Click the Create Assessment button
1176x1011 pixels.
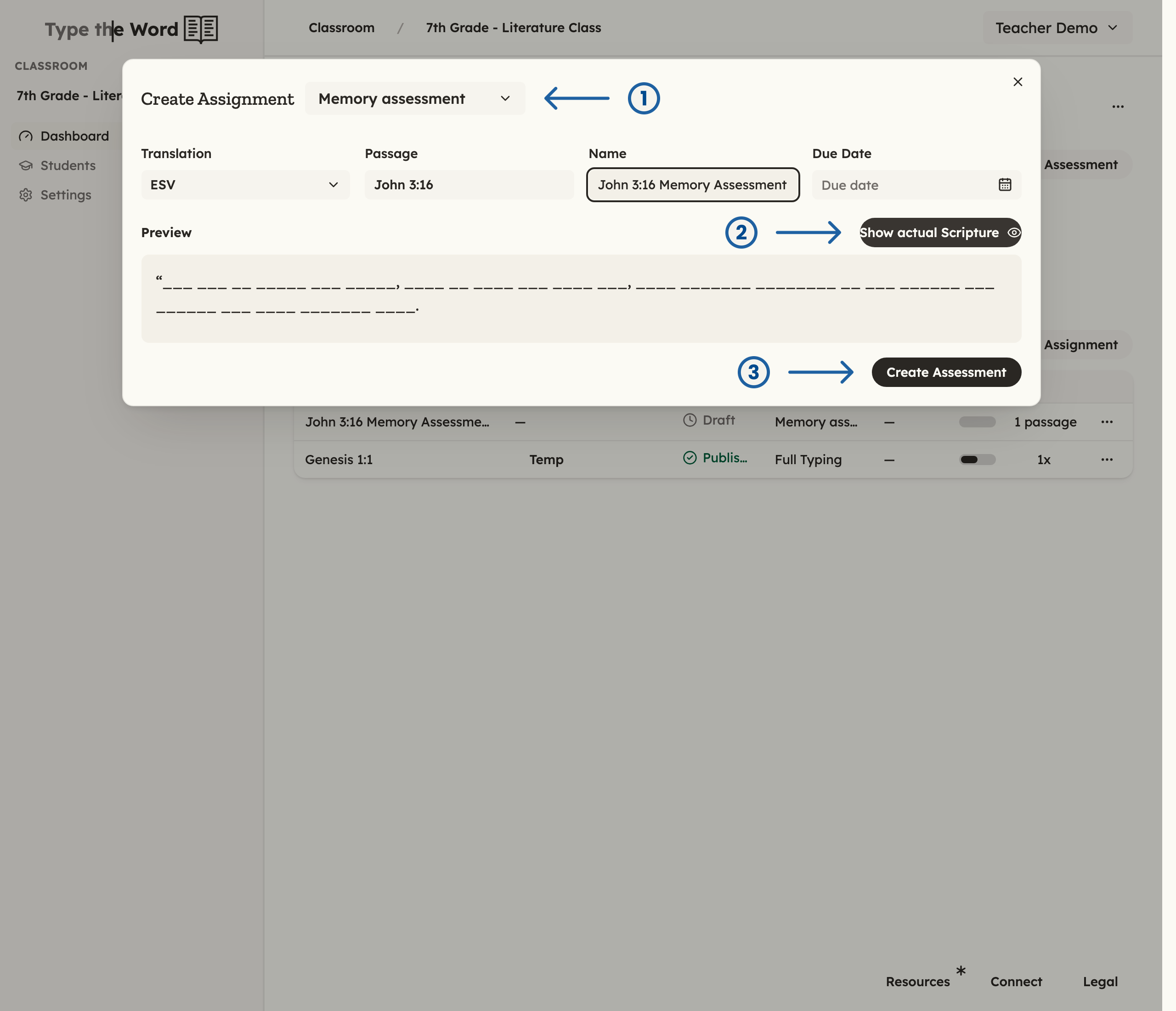(x=946, y=372)
